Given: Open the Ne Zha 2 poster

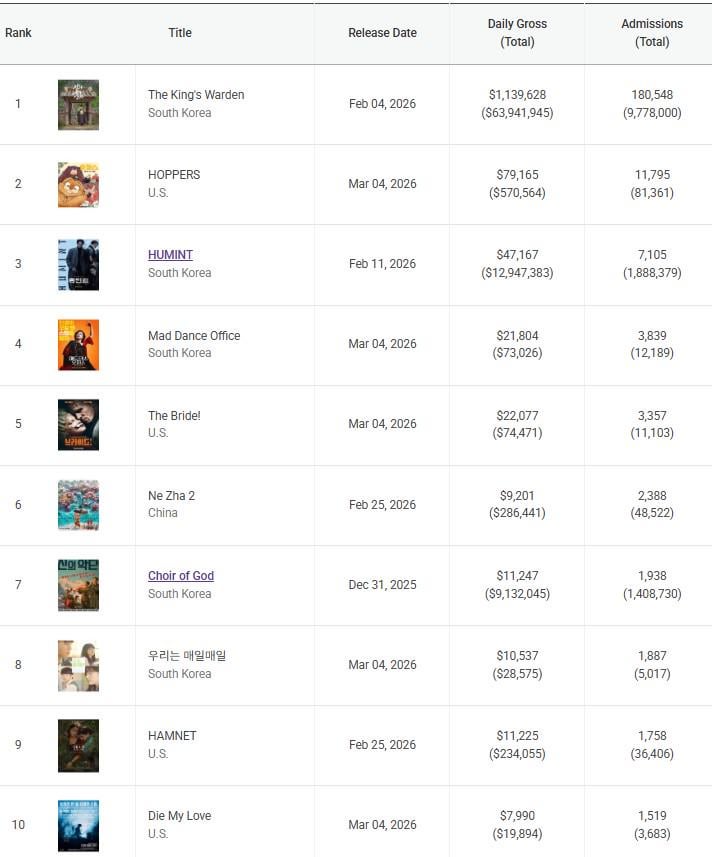Looking at the screenshot, I should pos(78,505).
